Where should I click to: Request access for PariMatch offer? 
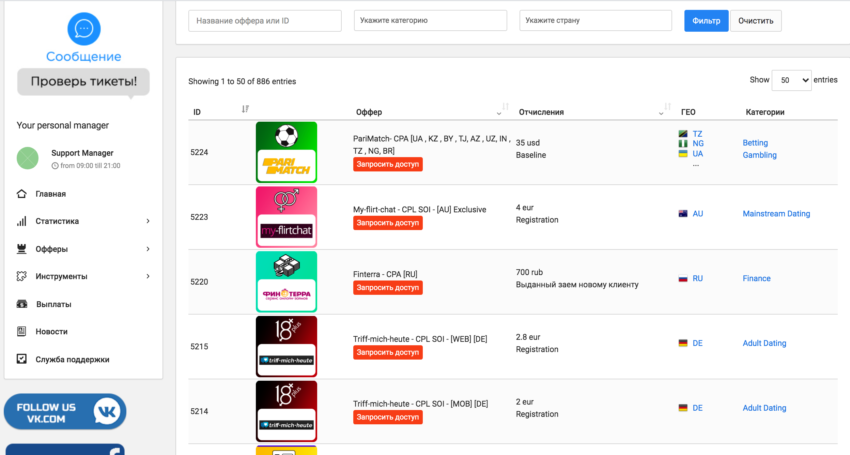pos(388,164)
